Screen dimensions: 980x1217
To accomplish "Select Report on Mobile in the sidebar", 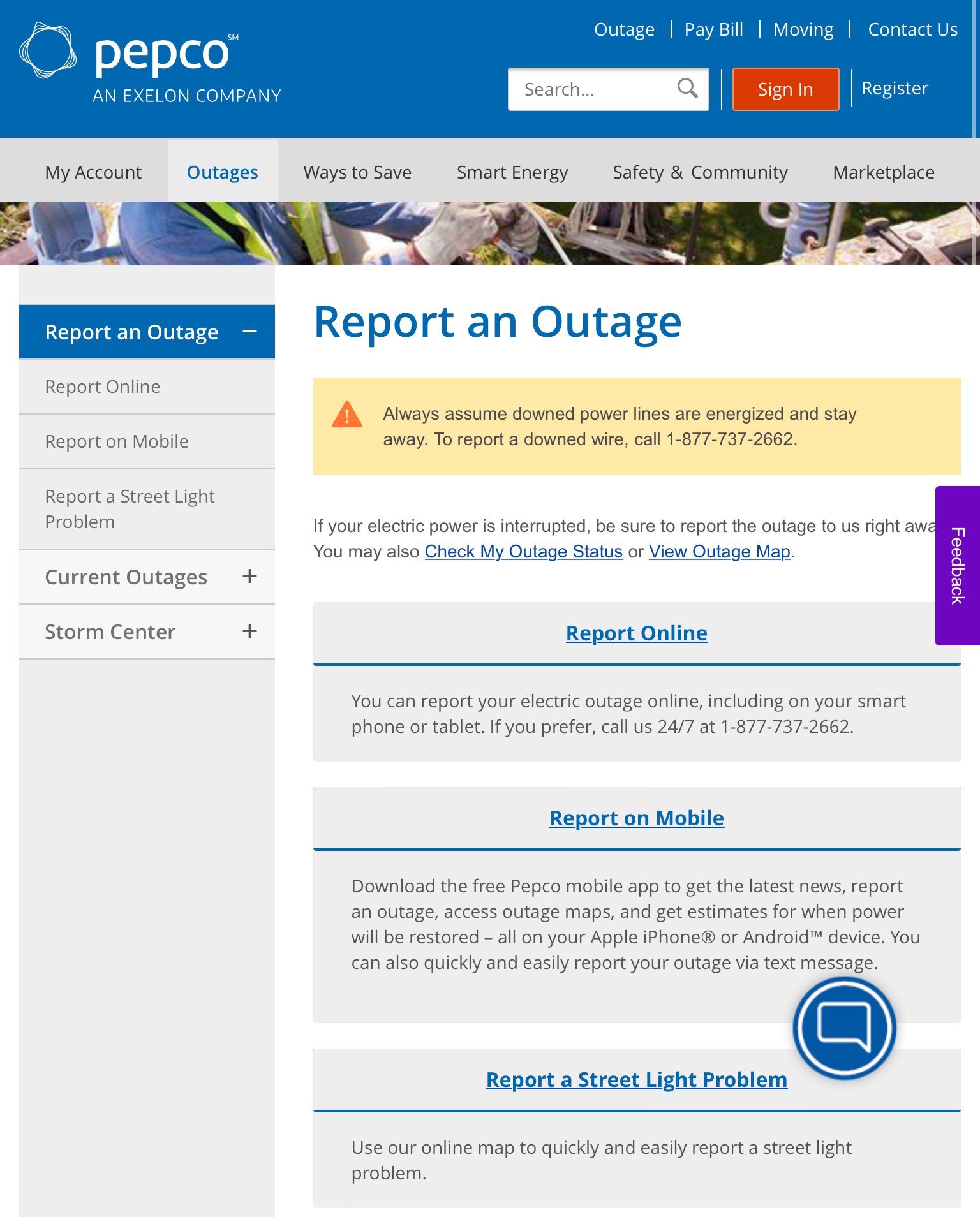I will tap(147, 441).
